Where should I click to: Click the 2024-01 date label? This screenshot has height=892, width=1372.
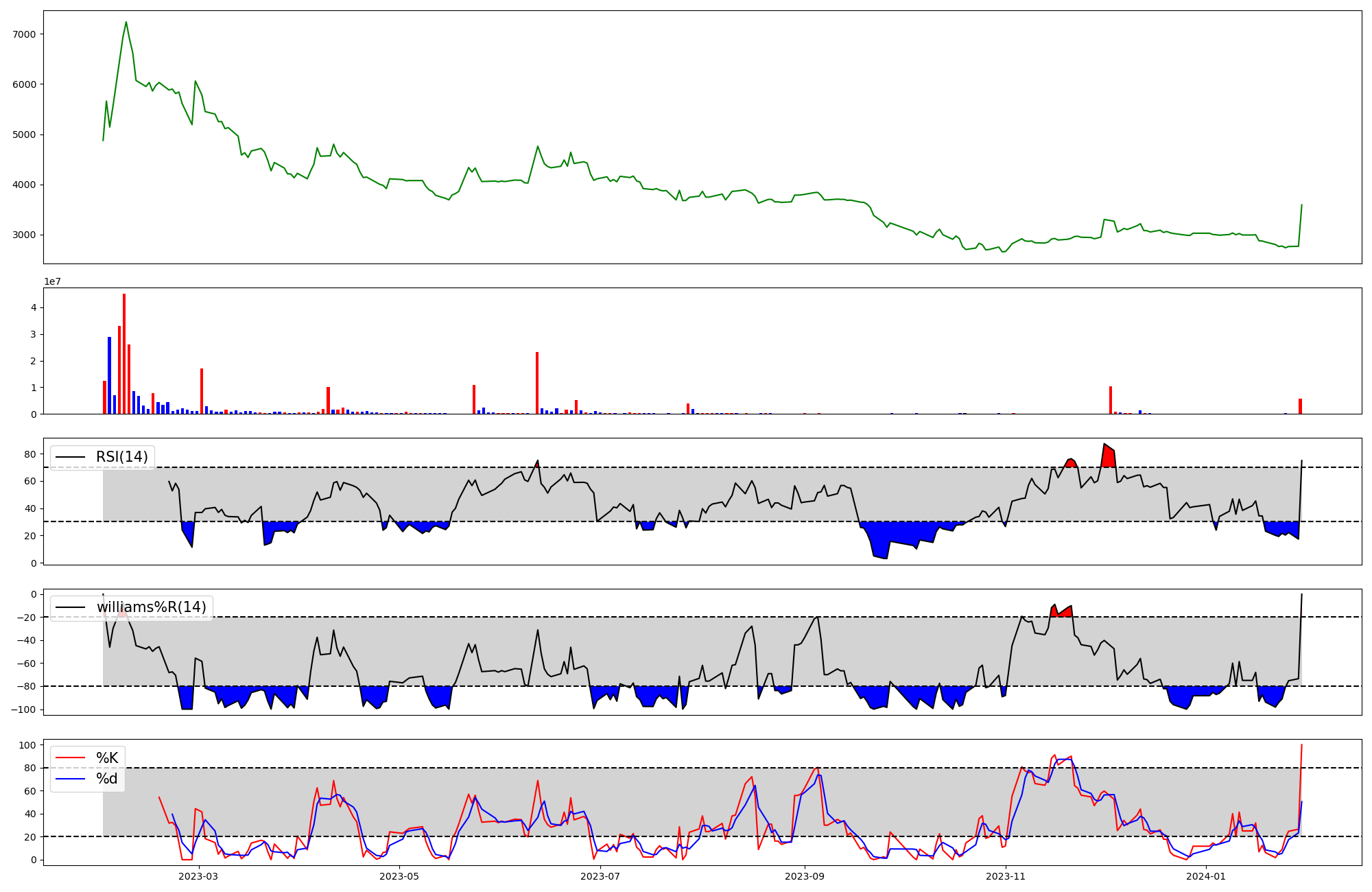[x=1206, y=876]
